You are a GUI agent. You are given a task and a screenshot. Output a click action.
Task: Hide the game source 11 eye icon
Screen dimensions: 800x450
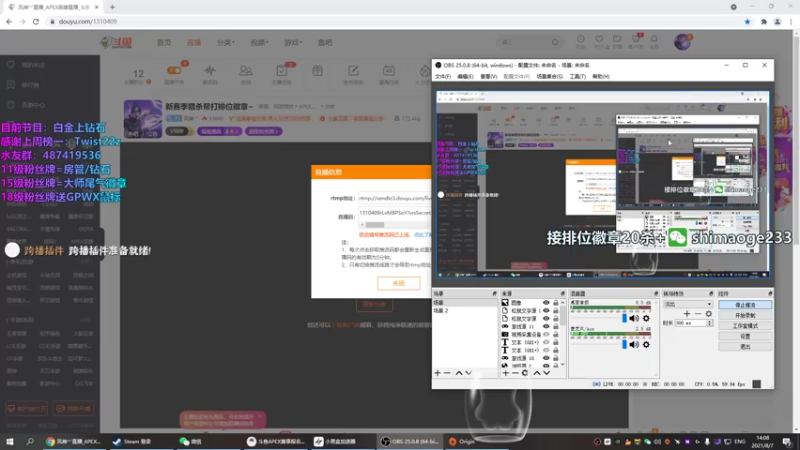(546, 327)
